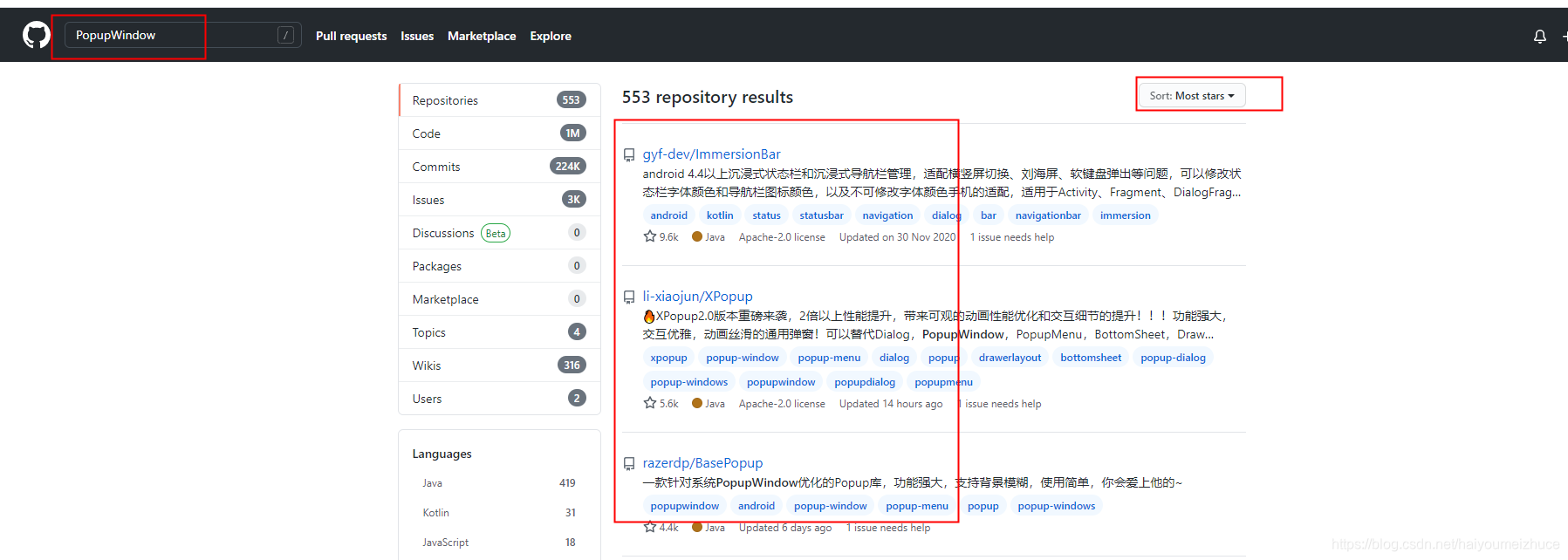Open the GitHub logo home link

36,35
